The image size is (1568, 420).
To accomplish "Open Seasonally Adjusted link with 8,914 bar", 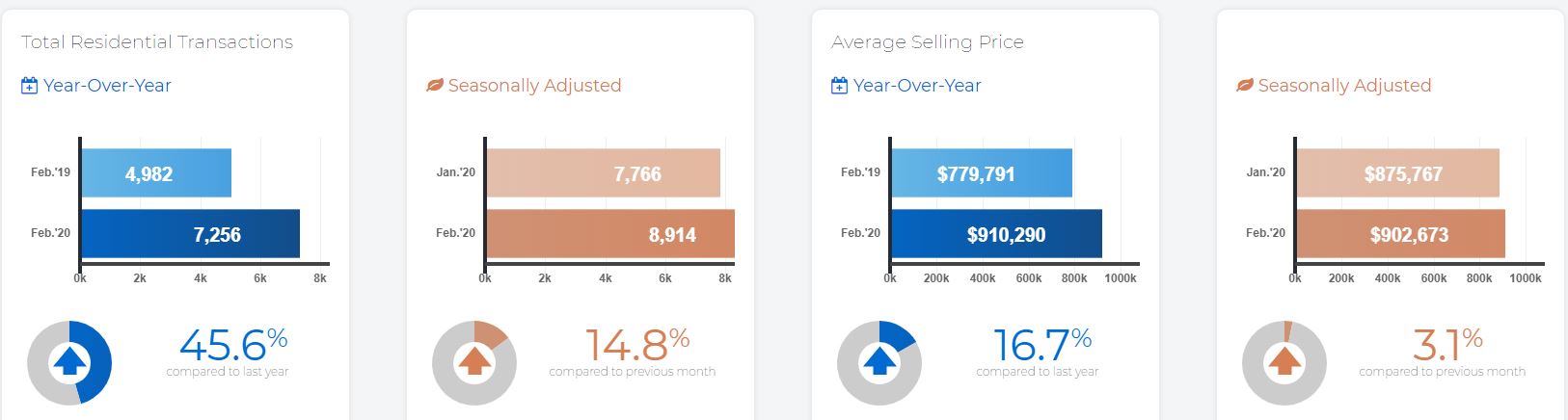I will (534, 86).
